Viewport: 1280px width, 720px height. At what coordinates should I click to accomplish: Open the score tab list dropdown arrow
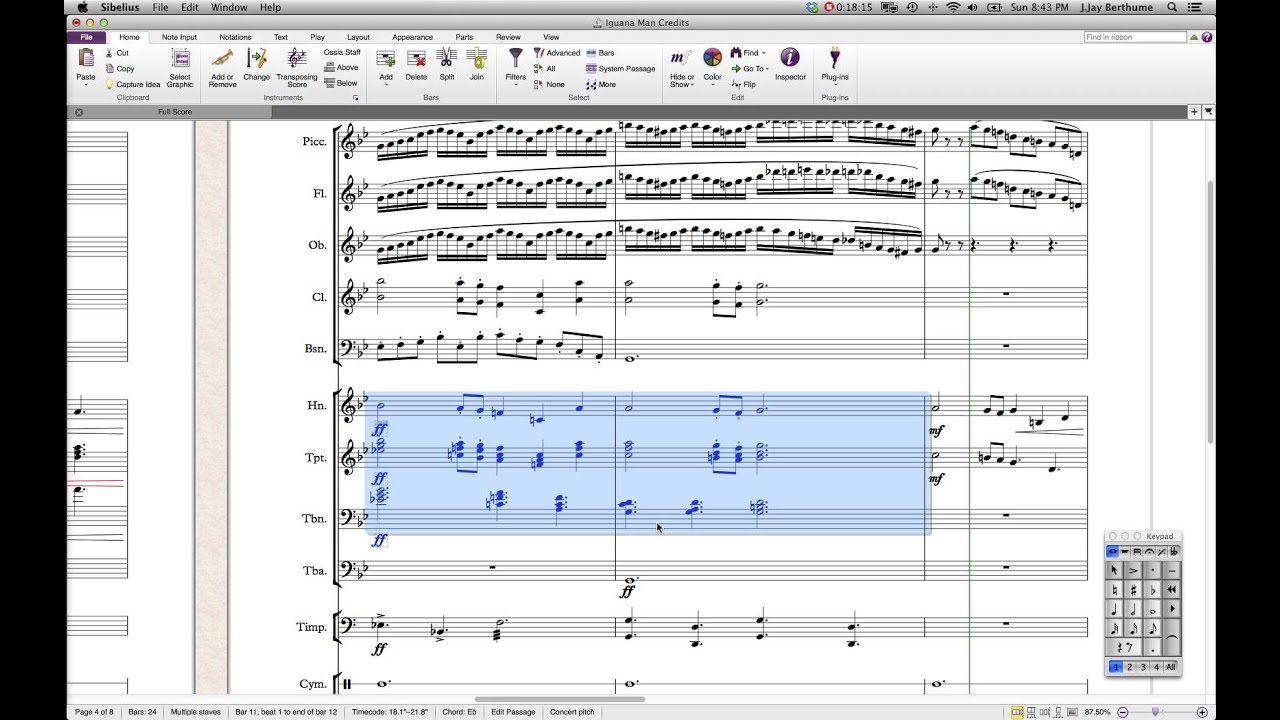click(1208, 111)
